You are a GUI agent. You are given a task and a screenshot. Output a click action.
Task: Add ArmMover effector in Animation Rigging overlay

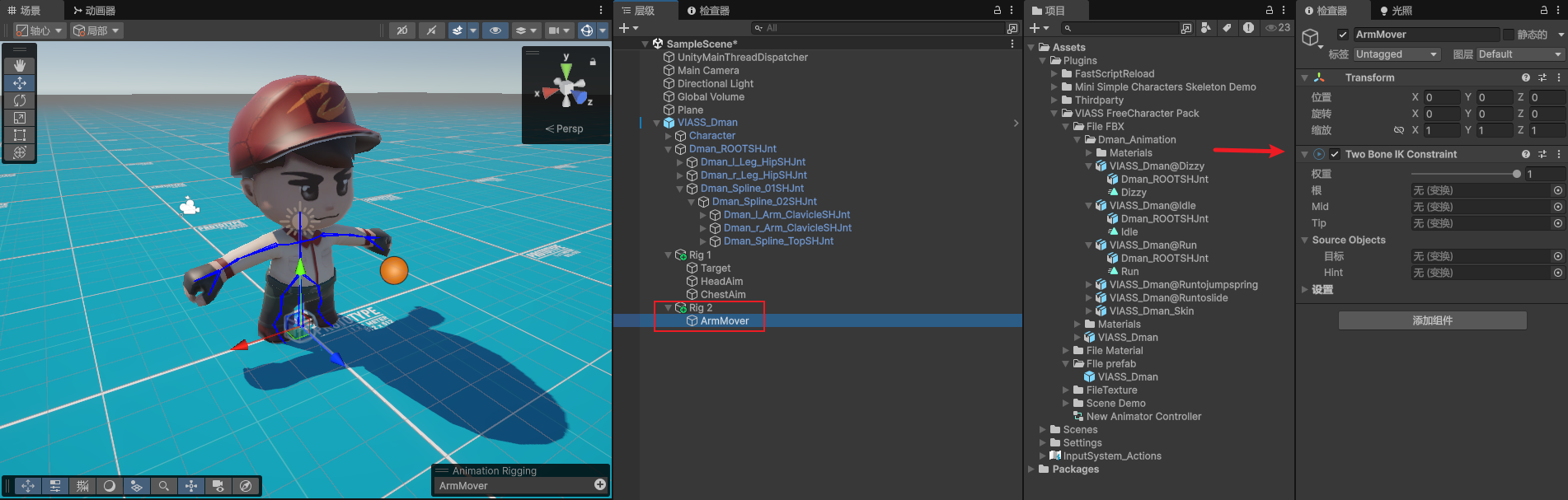[600, 485]
